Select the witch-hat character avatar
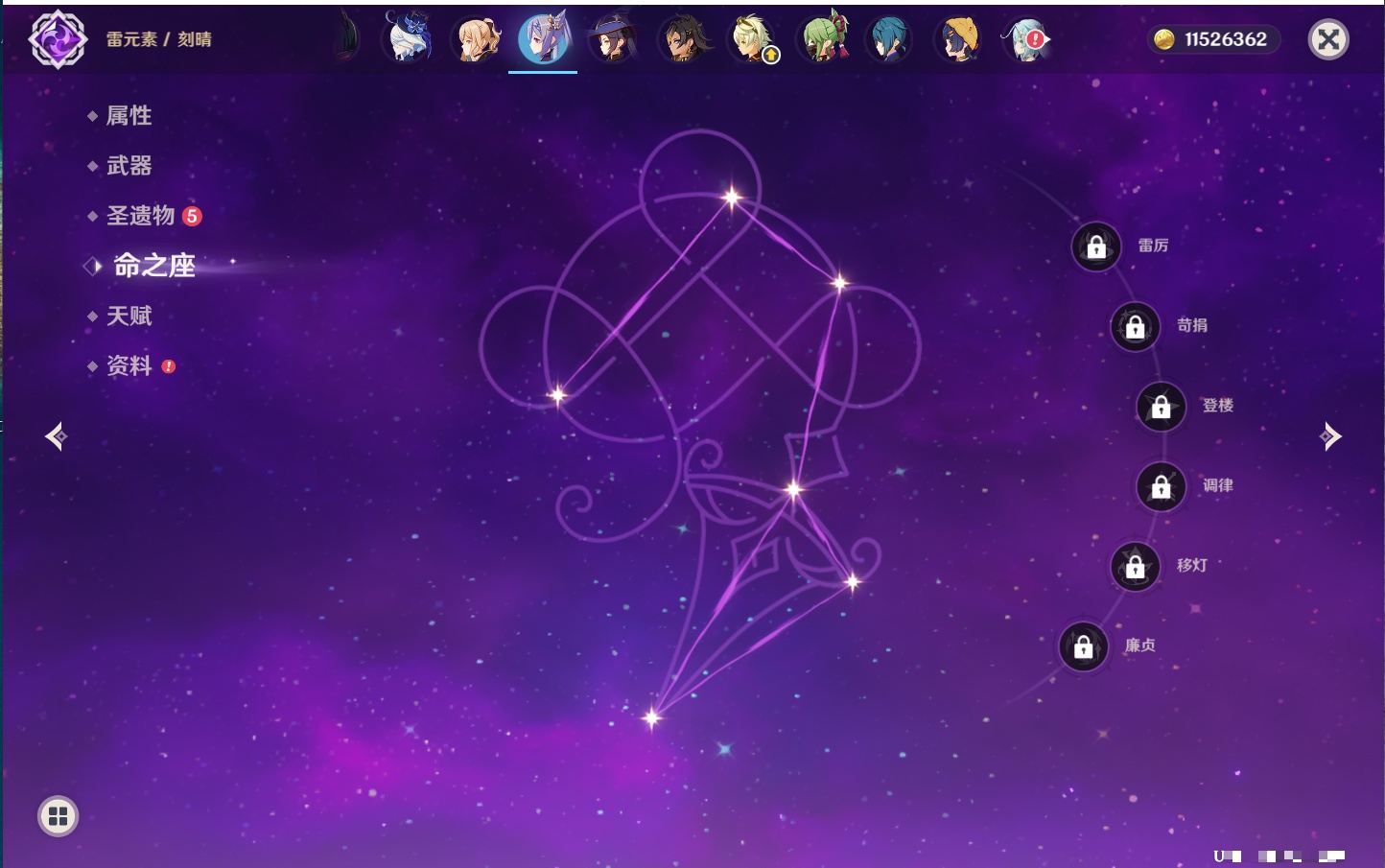 [x=613, y=38]
